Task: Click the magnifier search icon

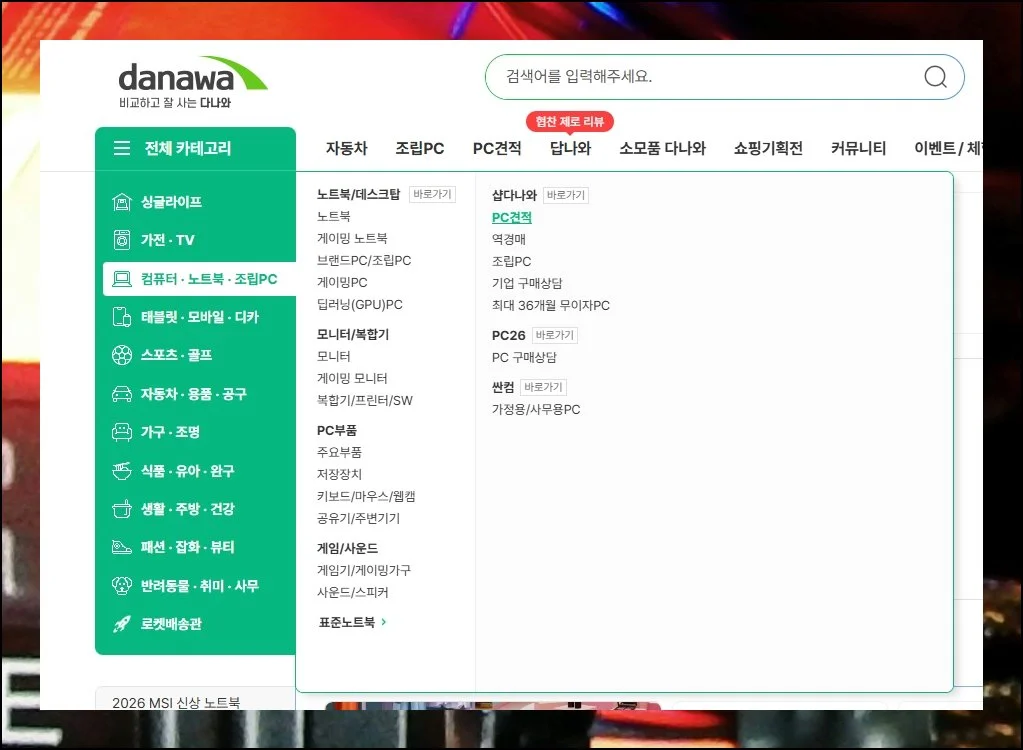Action: click(x=935, y=77)
